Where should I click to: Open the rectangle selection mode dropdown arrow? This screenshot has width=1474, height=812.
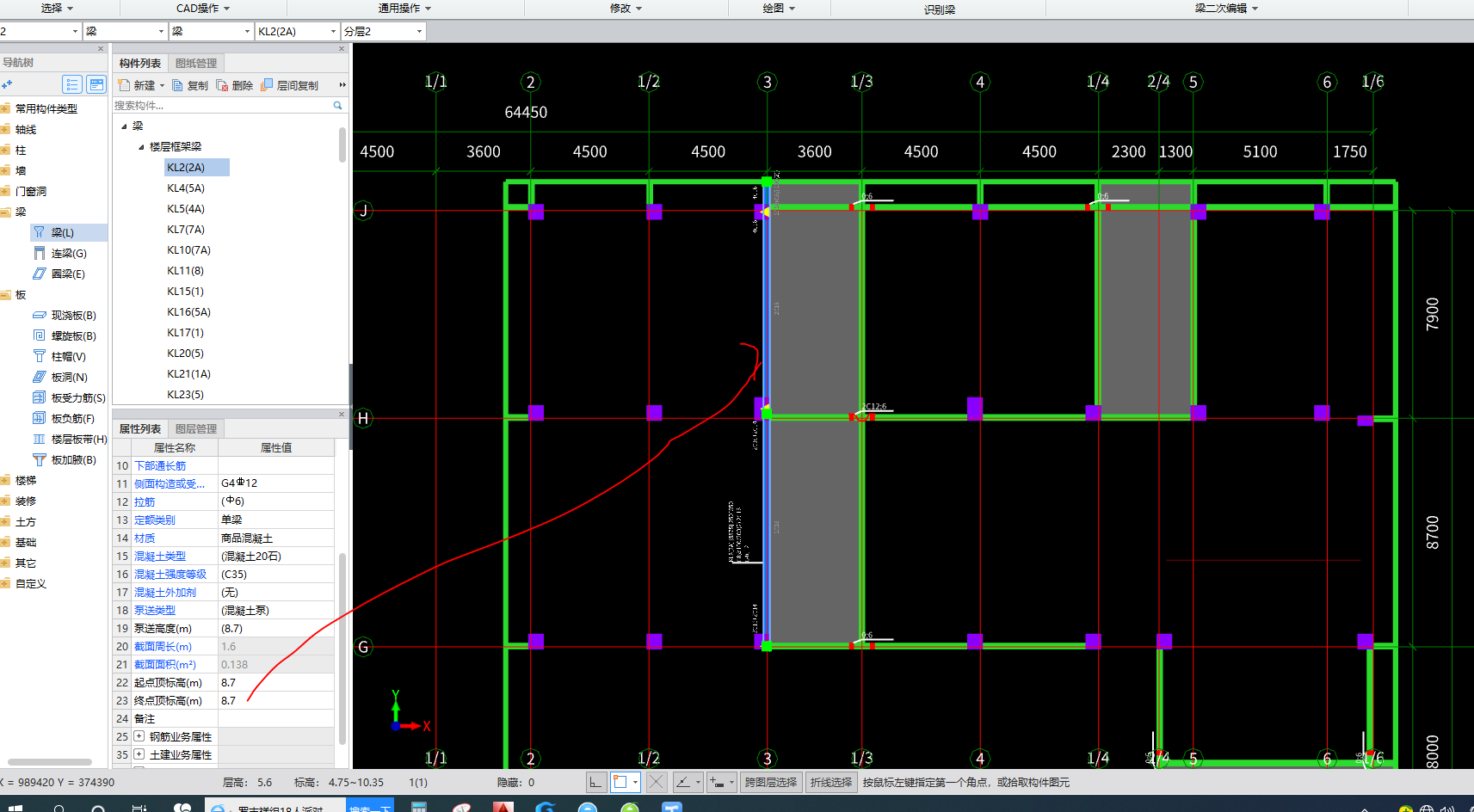coord(635,782)
